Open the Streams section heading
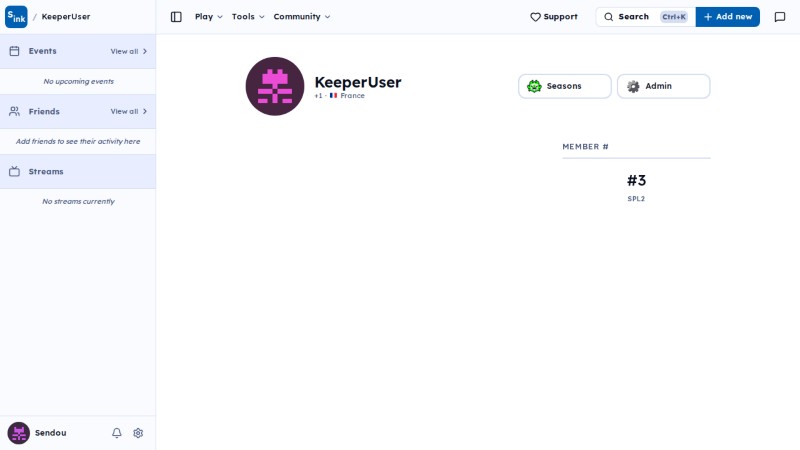The image size is (800, 450). 46,171
